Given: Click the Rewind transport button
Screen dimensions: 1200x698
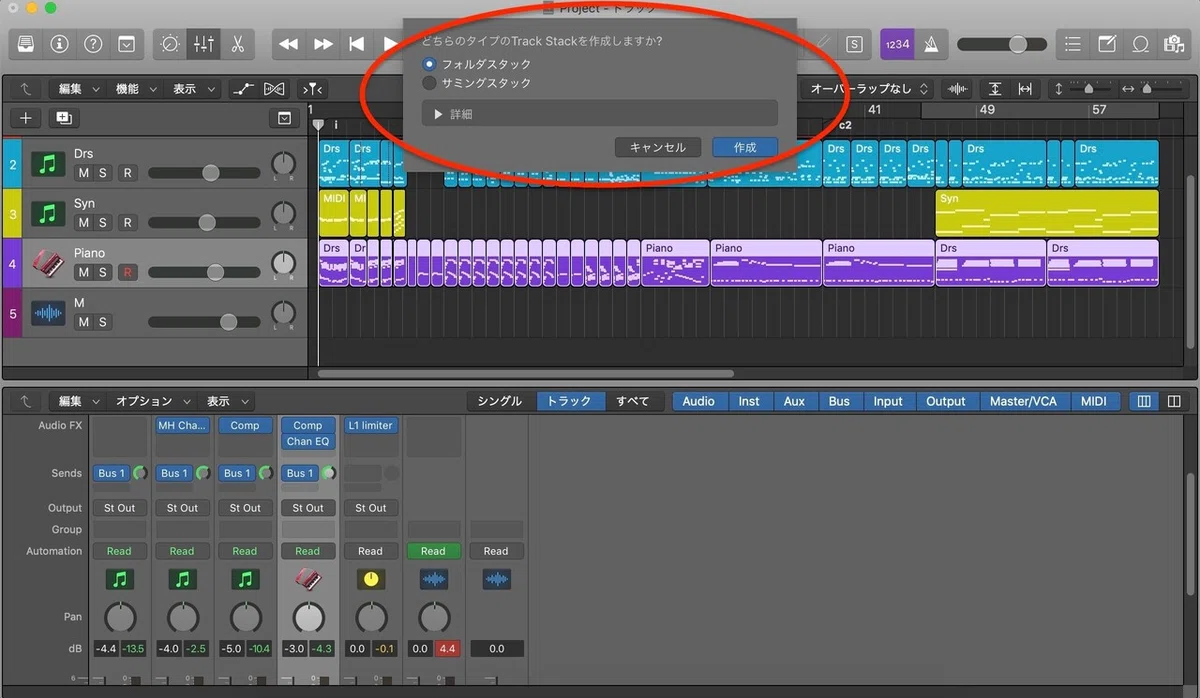Looking at the screenshot, I should (x=289, y=44).
